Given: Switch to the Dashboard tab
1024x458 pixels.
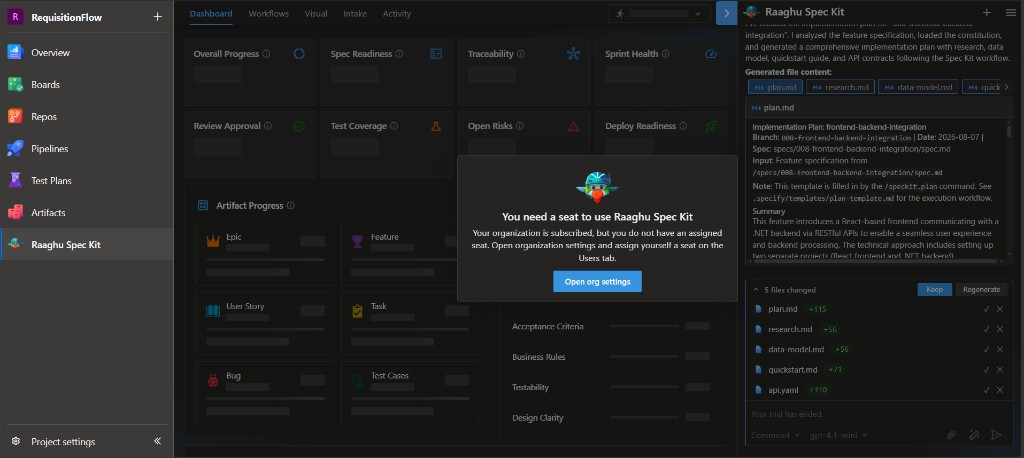Looking at the screenshot, I should pos(211,14).
